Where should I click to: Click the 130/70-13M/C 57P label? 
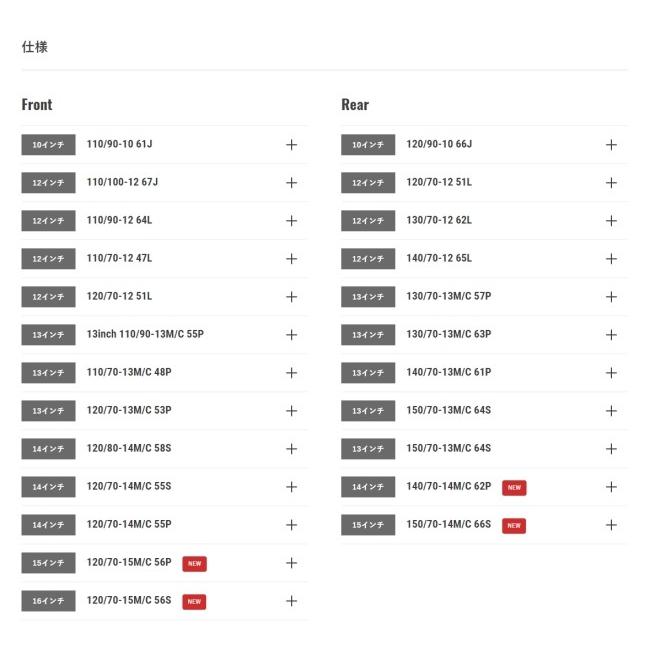click(x=449, y=297)
